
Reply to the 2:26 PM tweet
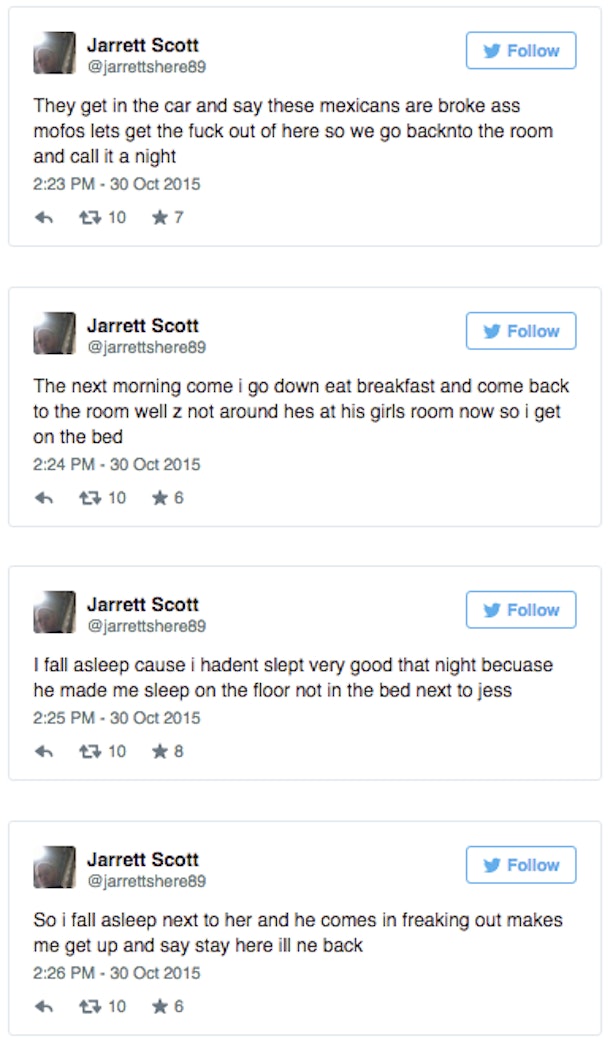[x=43, y=1006]
